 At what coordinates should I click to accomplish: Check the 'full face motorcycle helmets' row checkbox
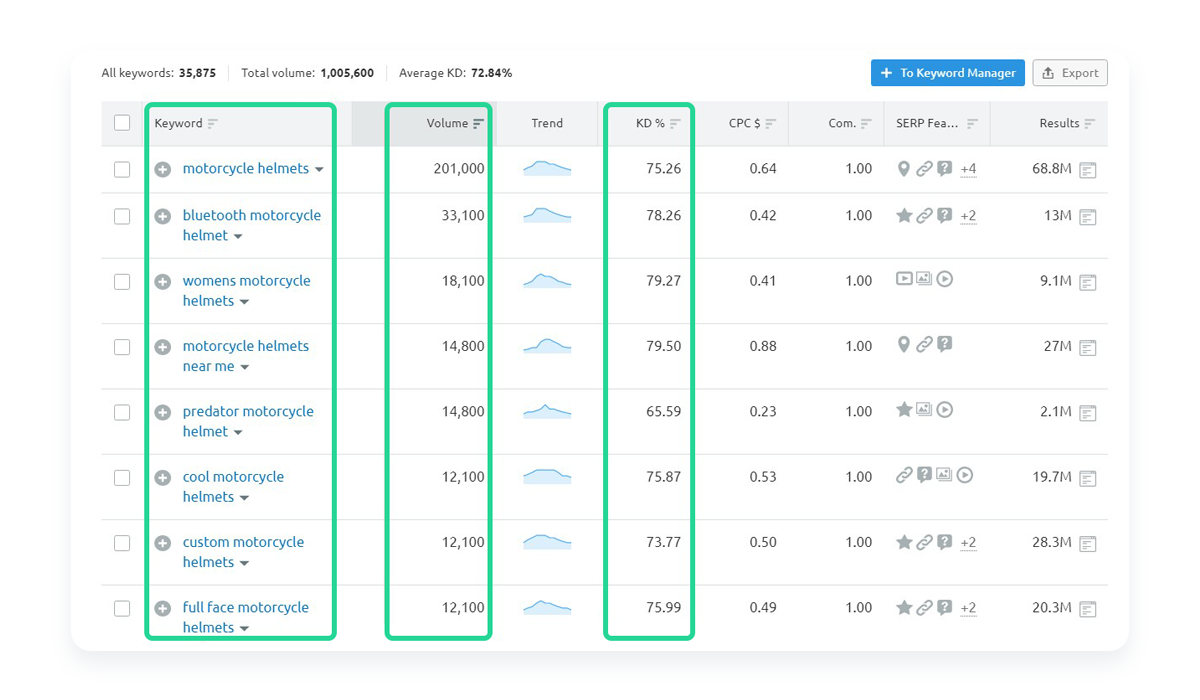click(122, 608)
